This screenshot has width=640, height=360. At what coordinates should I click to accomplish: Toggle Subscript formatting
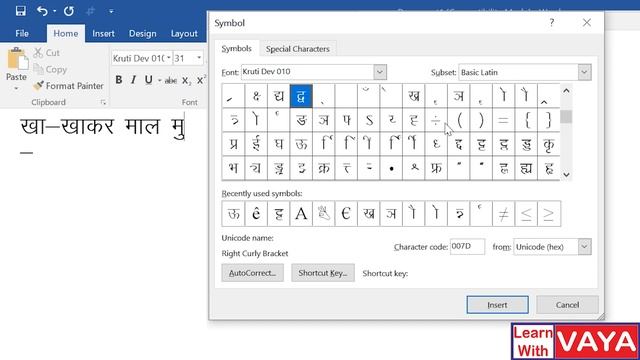click(187, 80)
